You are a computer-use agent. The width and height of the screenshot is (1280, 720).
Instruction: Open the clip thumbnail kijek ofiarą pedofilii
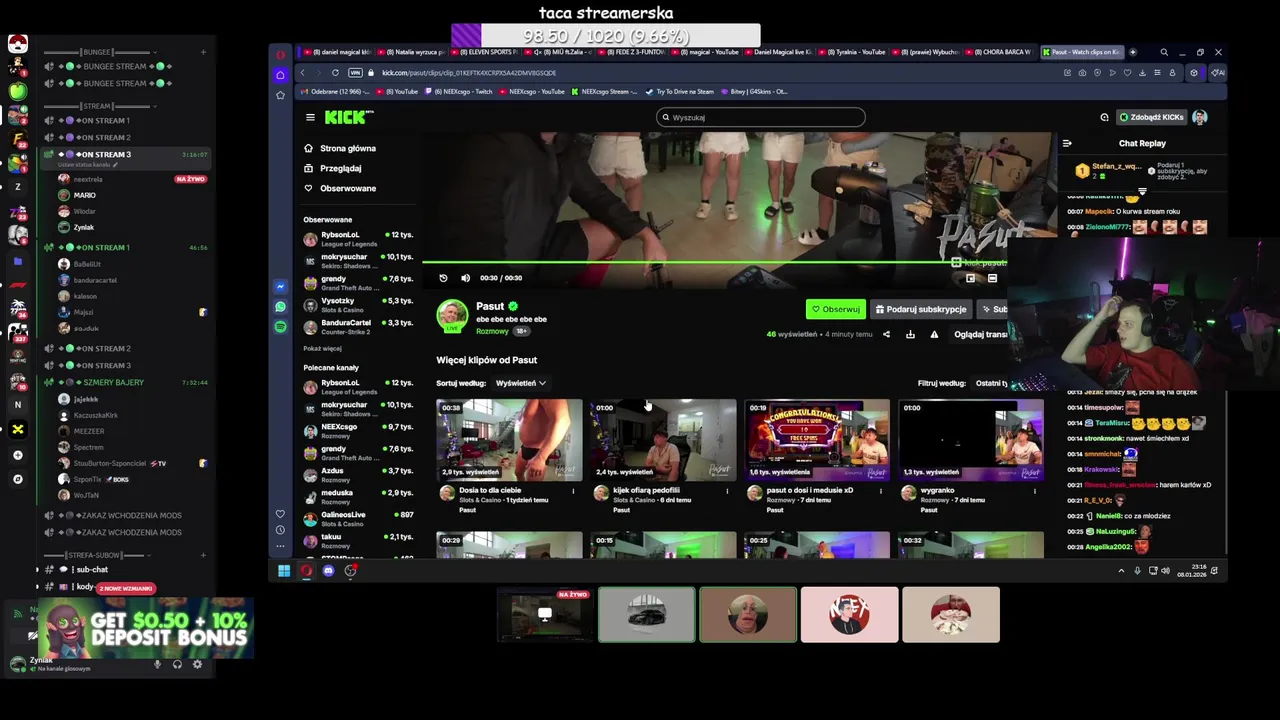coord(663,440)
